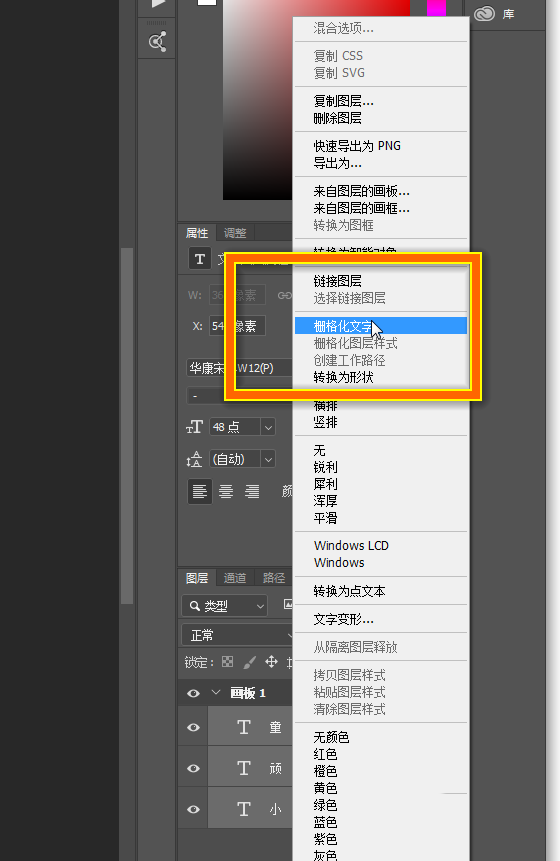The height and width of the screenshot is (861, 560).
Task: Select 来自图层的画框... menu entry
Action: tap(381, 208)
